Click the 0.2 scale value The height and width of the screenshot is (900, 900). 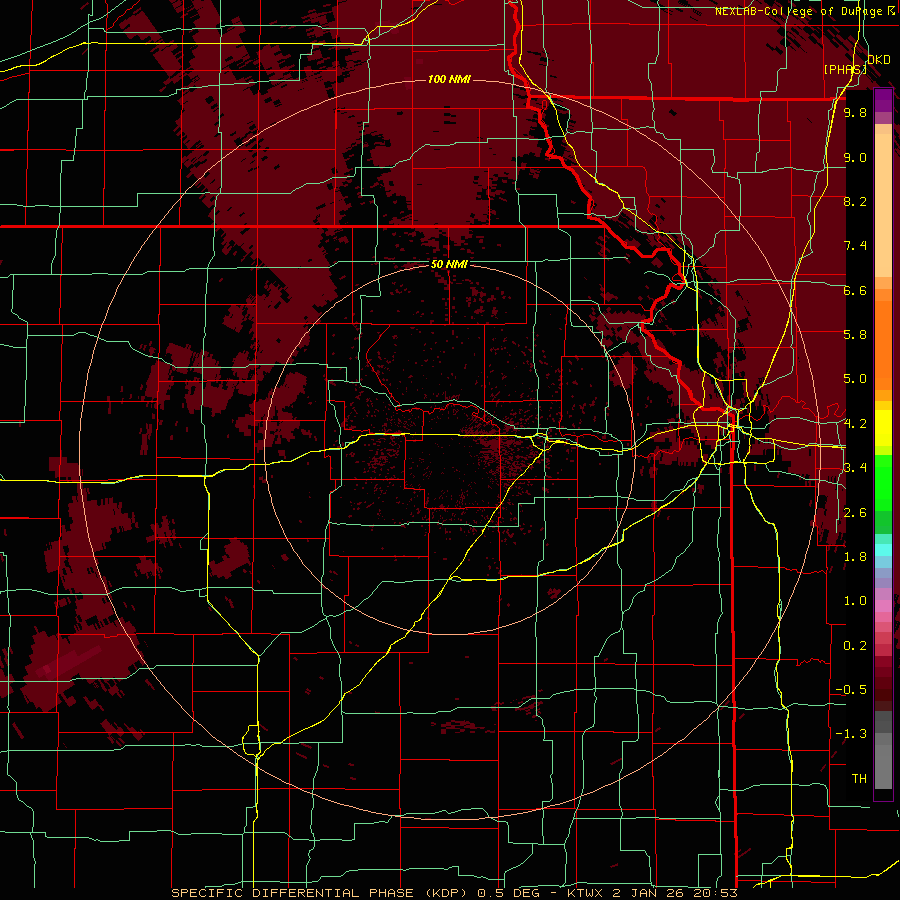[x=855, y=646]
